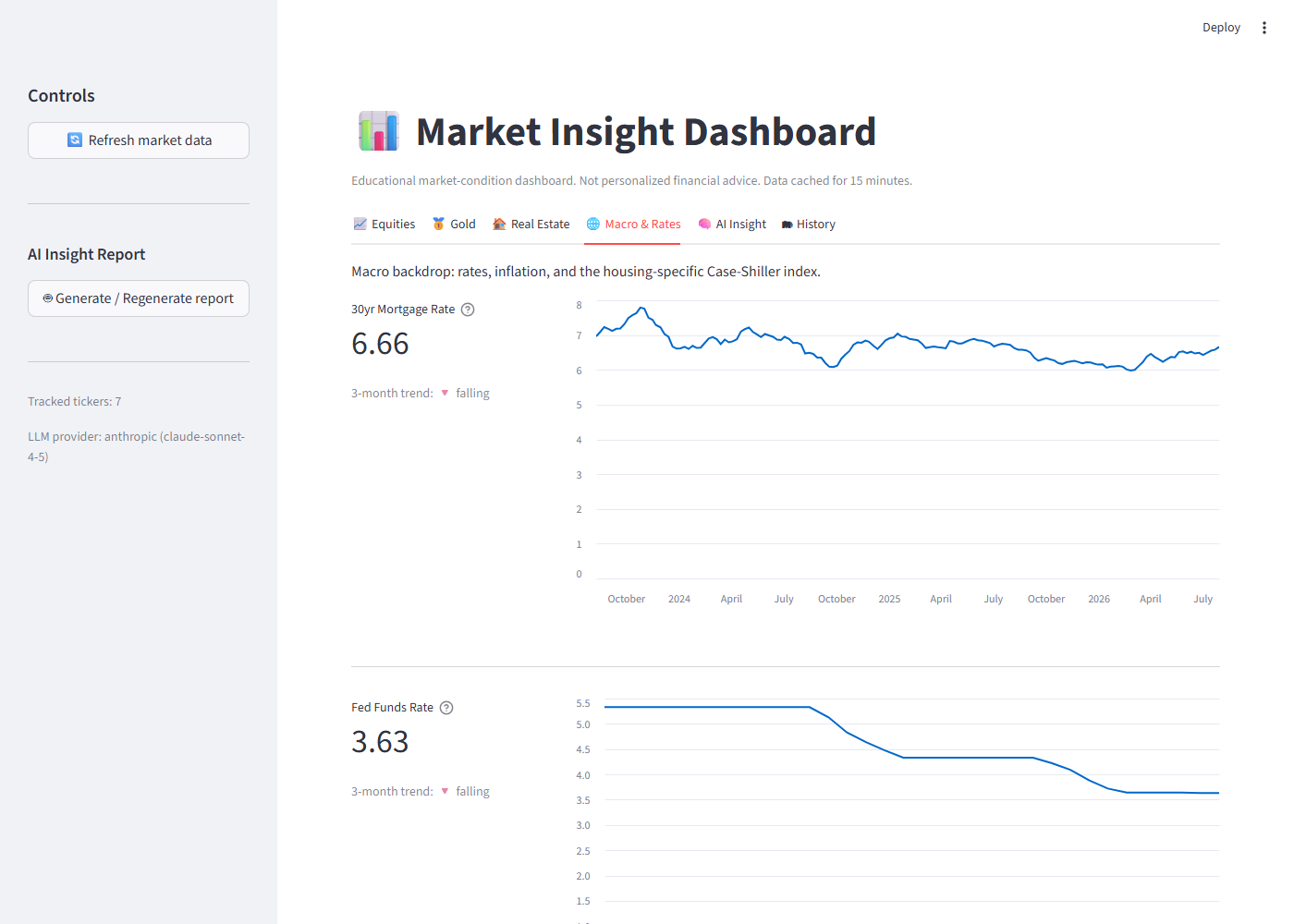Select the Macro & Rates tab
This screenshot has height=924, width=1294.
633,225
